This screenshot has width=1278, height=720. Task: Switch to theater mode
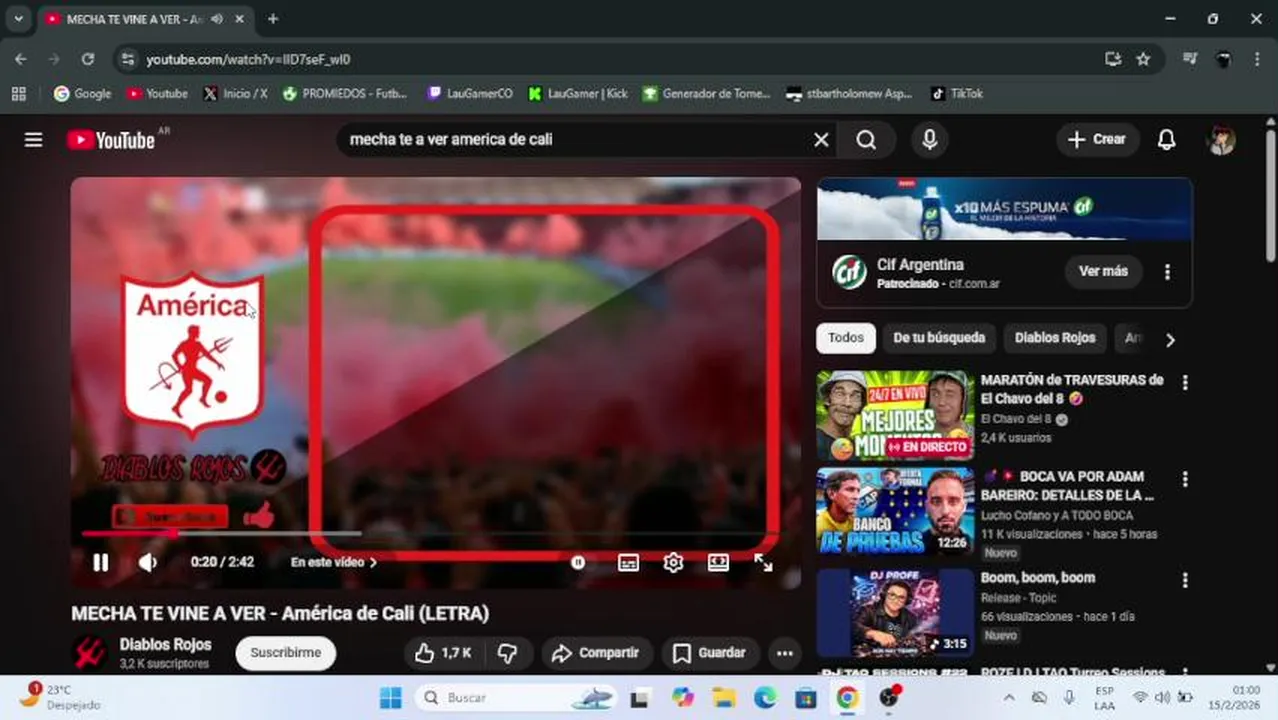(718, 563)
